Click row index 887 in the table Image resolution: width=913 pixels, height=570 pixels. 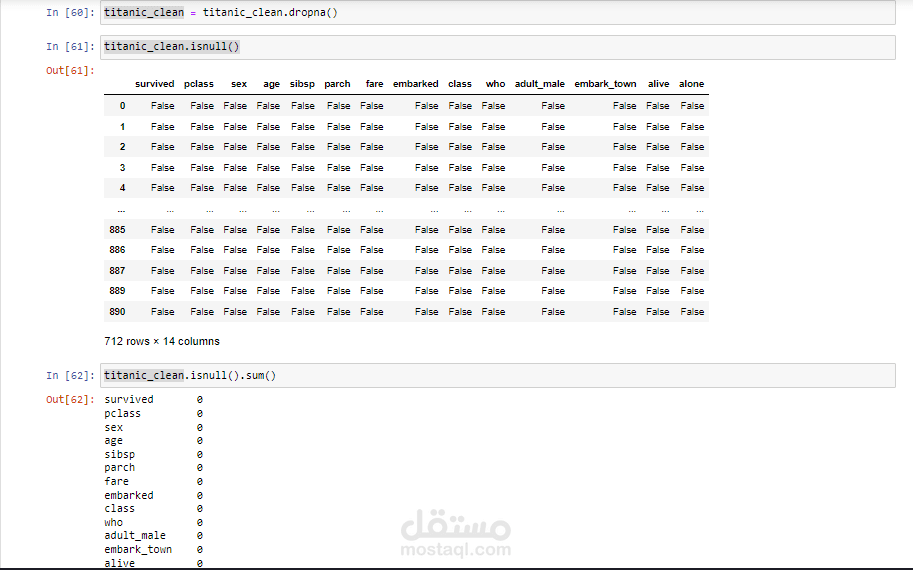(117, 271)
